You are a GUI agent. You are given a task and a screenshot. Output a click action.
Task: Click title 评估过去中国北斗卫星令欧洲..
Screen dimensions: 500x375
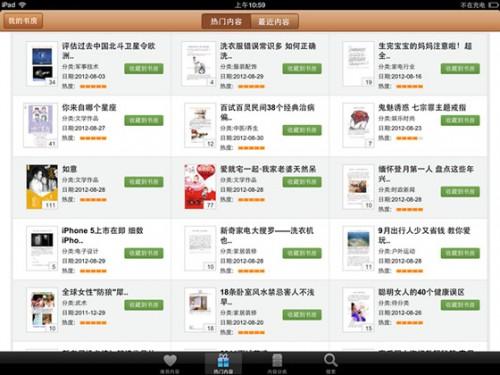coord(109,51)
